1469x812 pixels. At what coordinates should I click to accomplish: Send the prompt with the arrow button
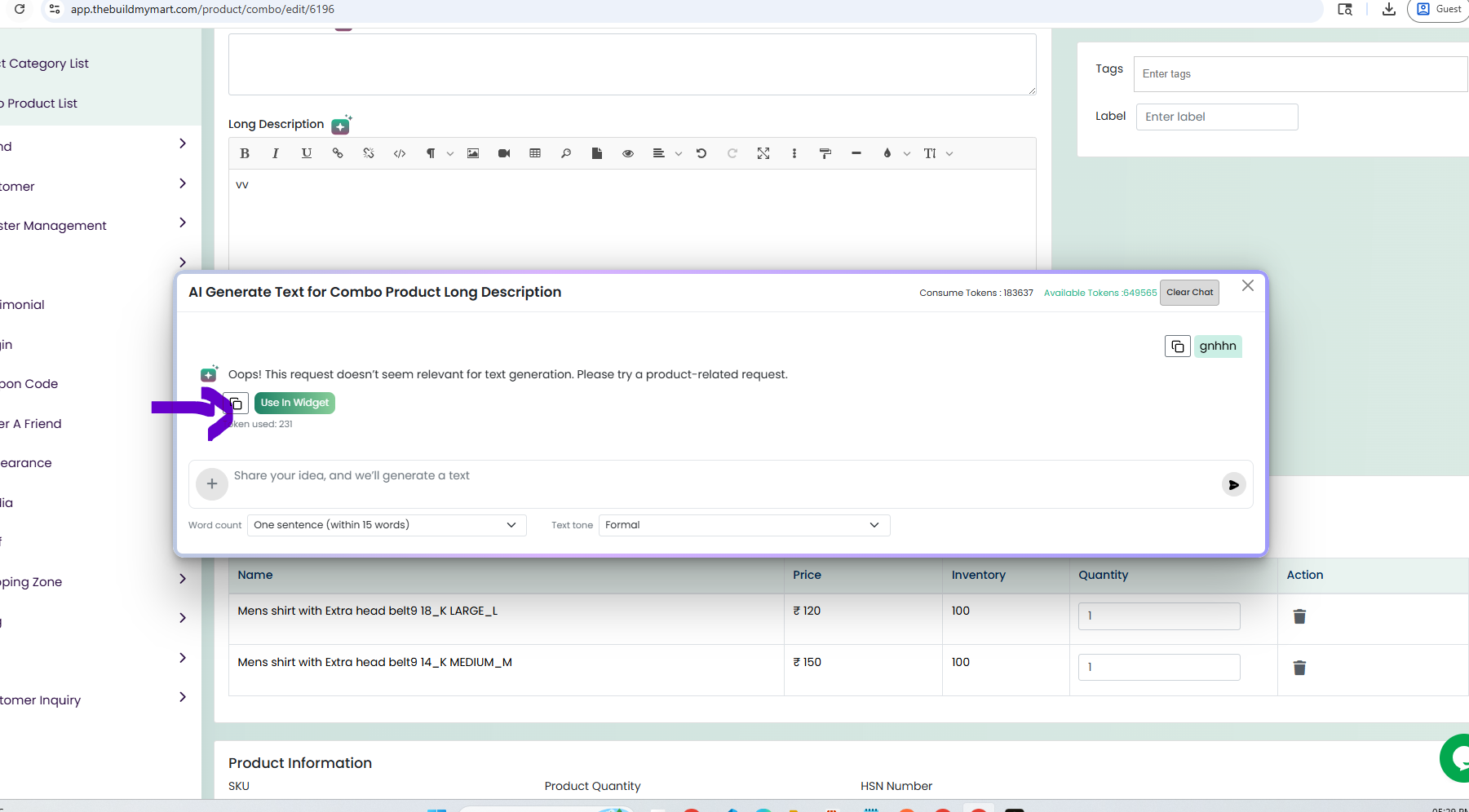(1233, 484)
